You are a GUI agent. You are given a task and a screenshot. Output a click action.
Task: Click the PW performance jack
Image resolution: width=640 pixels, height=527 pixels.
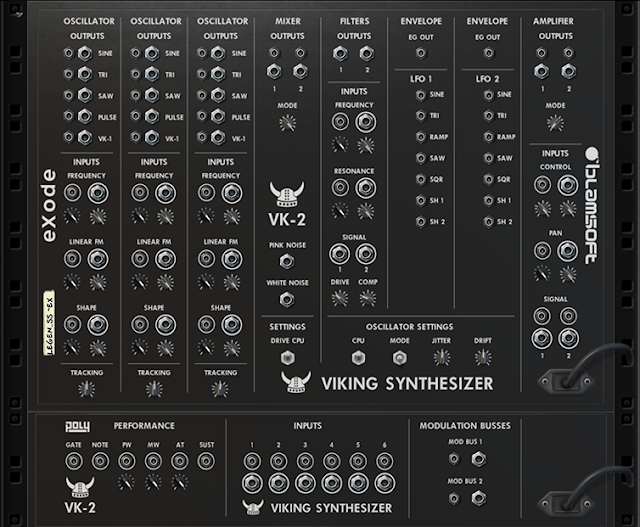pyautogui.click(x=127, y=461)
